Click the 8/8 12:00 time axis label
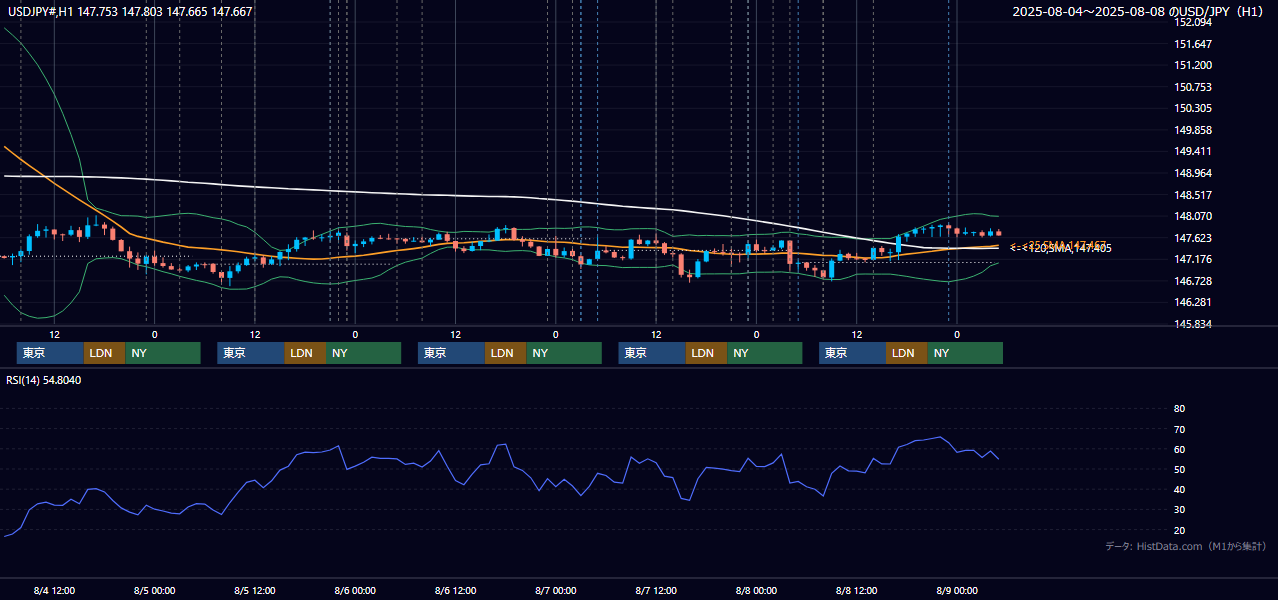1278x600 pixels. (856, 591)
